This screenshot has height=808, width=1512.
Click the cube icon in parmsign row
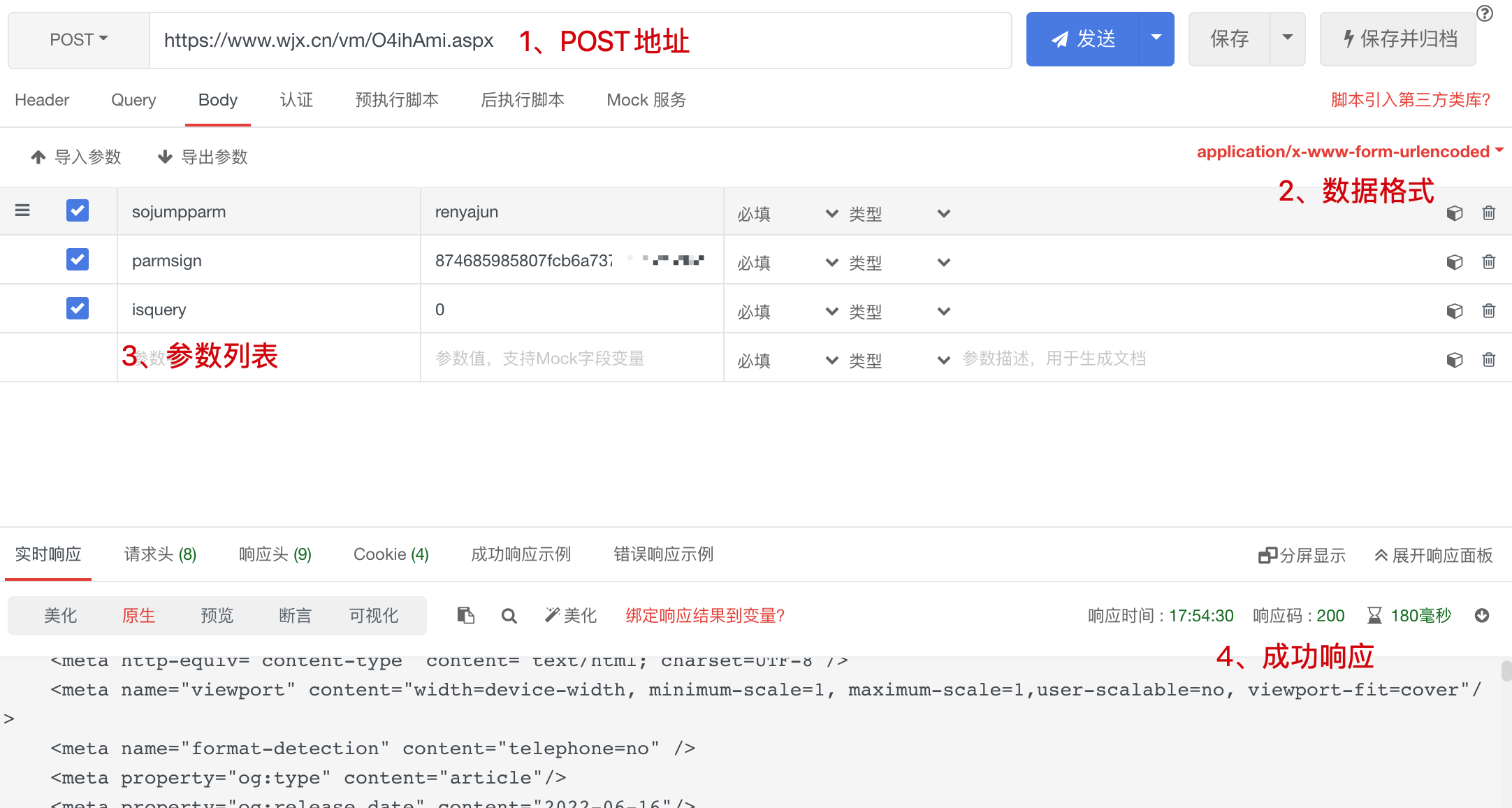(x=1455, y=262)
